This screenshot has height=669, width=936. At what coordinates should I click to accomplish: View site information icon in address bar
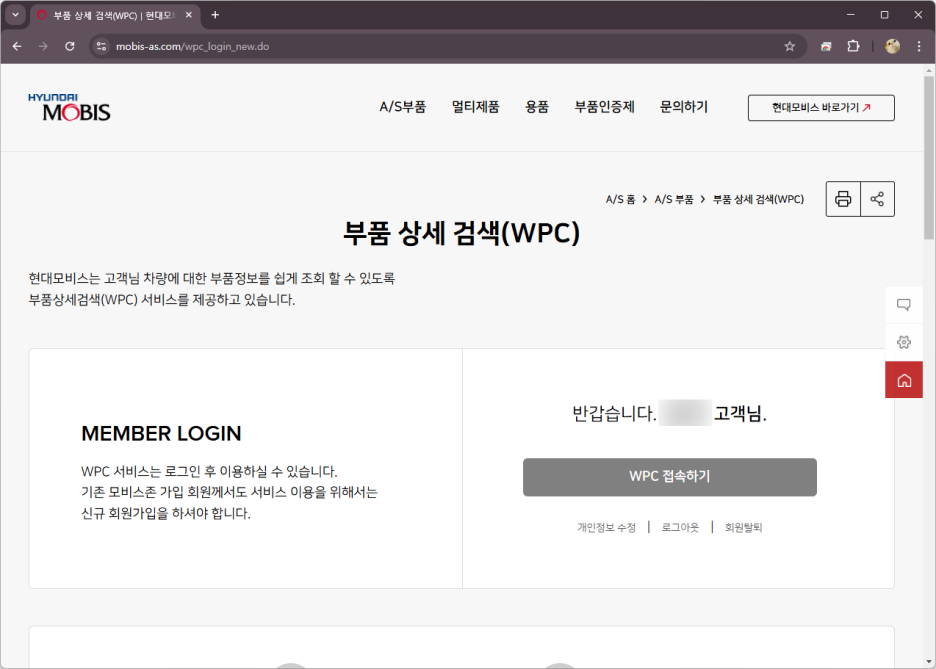coord(101,47)
